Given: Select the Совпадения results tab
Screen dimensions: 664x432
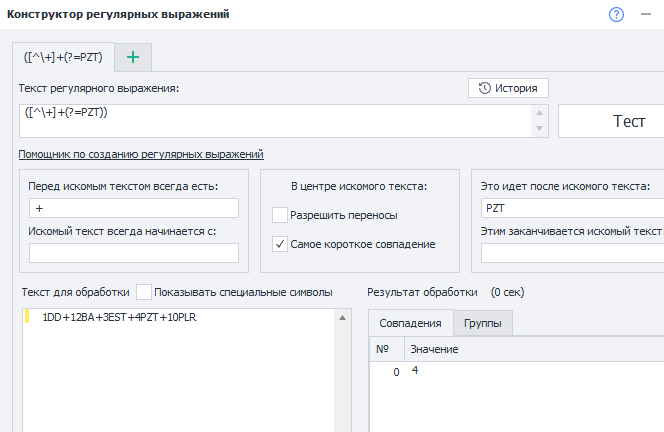Looking at the screenshot, I should pos(411,323).
